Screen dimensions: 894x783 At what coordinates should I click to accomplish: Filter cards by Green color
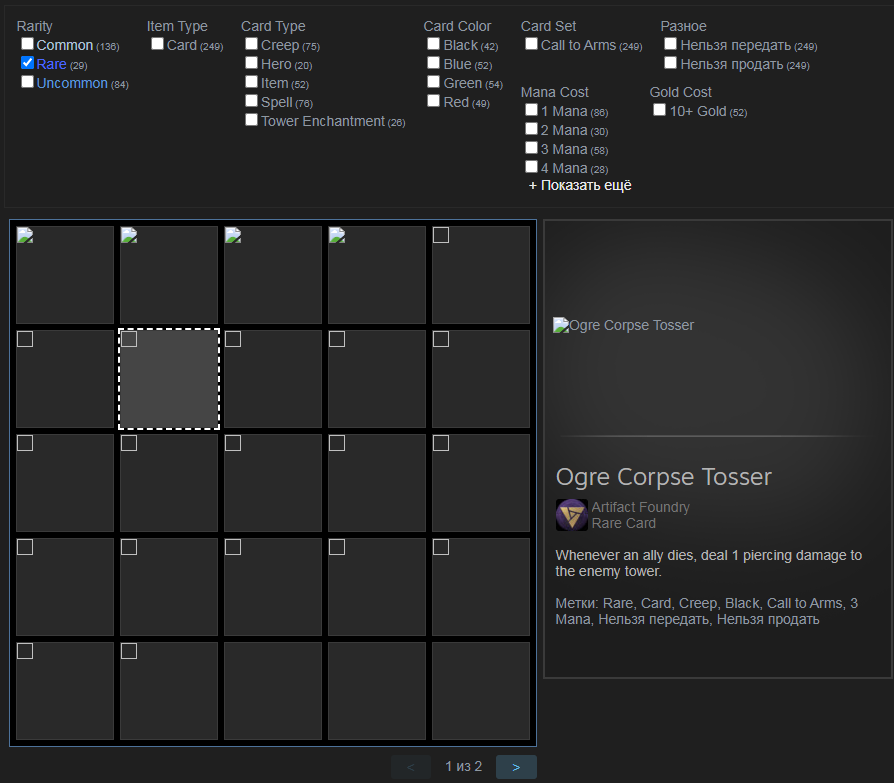[x=434, y=82]
